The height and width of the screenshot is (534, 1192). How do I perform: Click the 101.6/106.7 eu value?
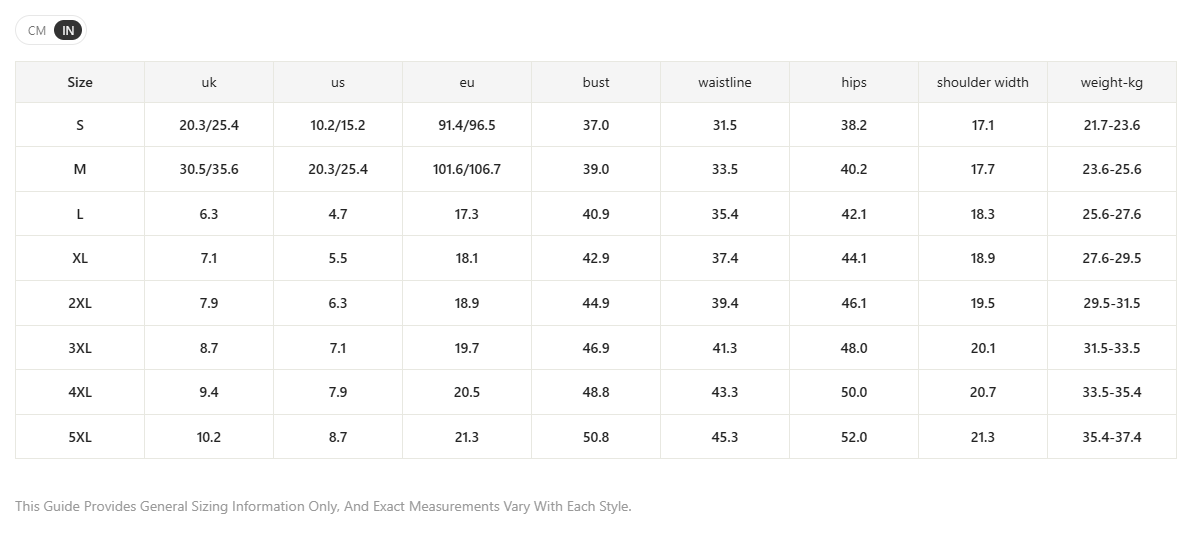(467, 169)
